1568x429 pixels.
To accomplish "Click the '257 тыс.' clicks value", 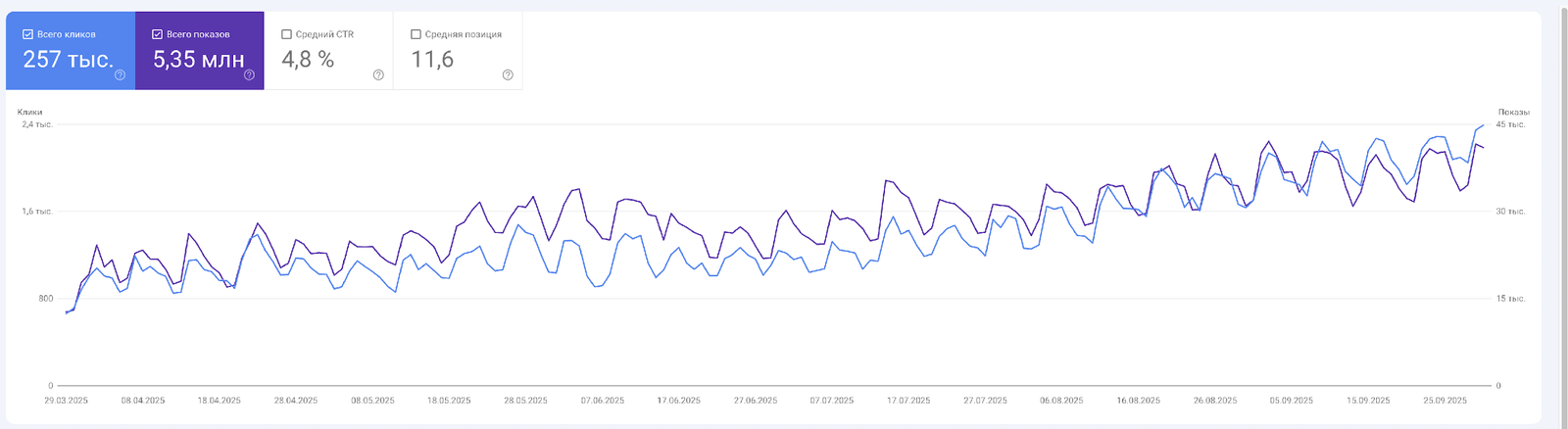I will (68, 60).
